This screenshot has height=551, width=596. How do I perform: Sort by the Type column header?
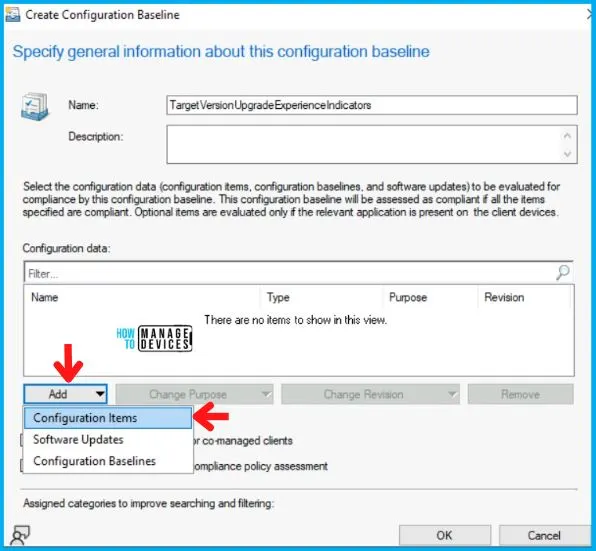point(321,298)
